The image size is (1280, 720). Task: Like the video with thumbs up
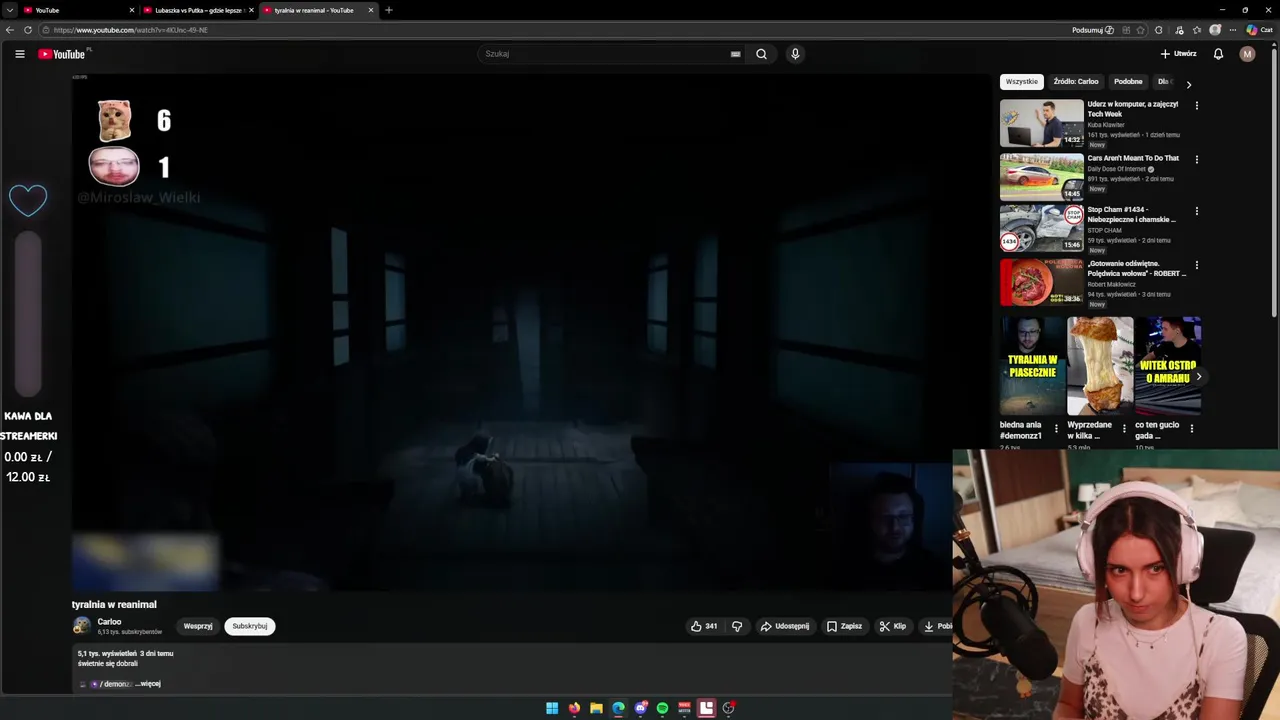point(704,626)
